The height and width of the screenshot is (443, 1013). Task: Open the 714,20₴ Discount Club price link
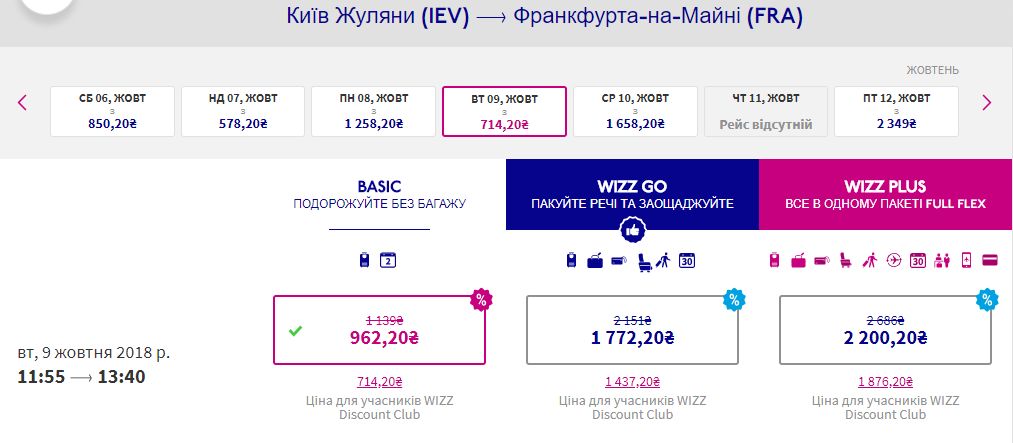point(379,382)
